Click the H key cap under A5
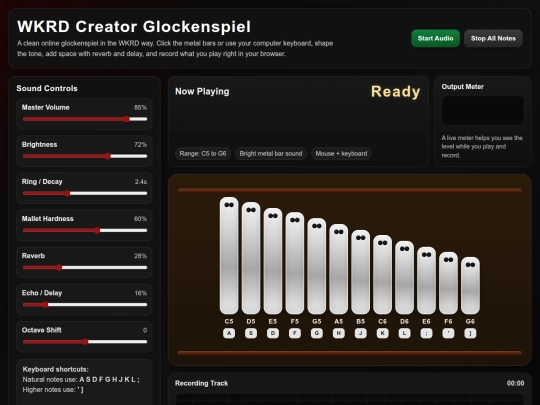Screen dimensions: 540x405 [x=339, y=333]
